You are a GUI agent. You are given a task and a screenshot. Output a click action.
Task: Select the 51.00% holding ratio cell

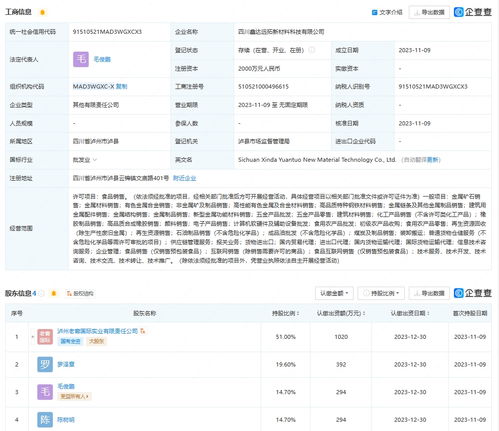pos(286,337)
